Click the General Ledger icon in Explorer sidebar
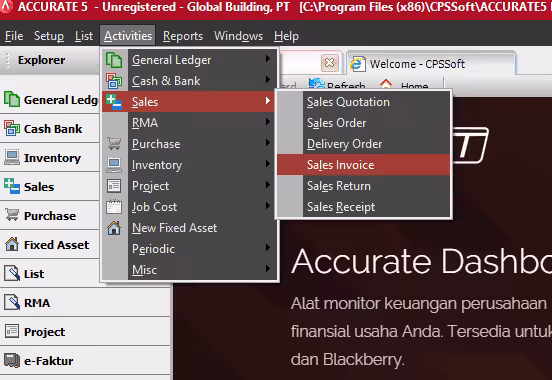The width and height of the screenshot is (552, 380). pyautogui.click(x=12, y=99)
